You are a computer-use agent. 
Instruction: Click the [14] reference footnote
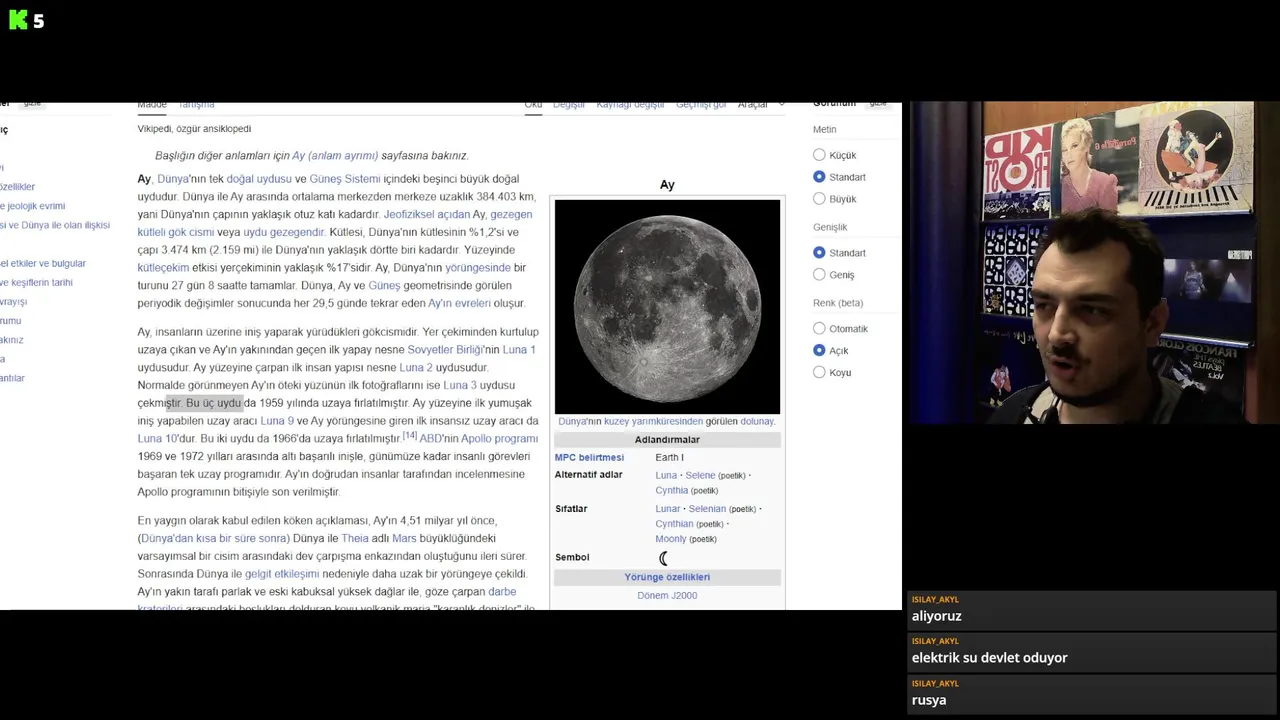point(410,436)
